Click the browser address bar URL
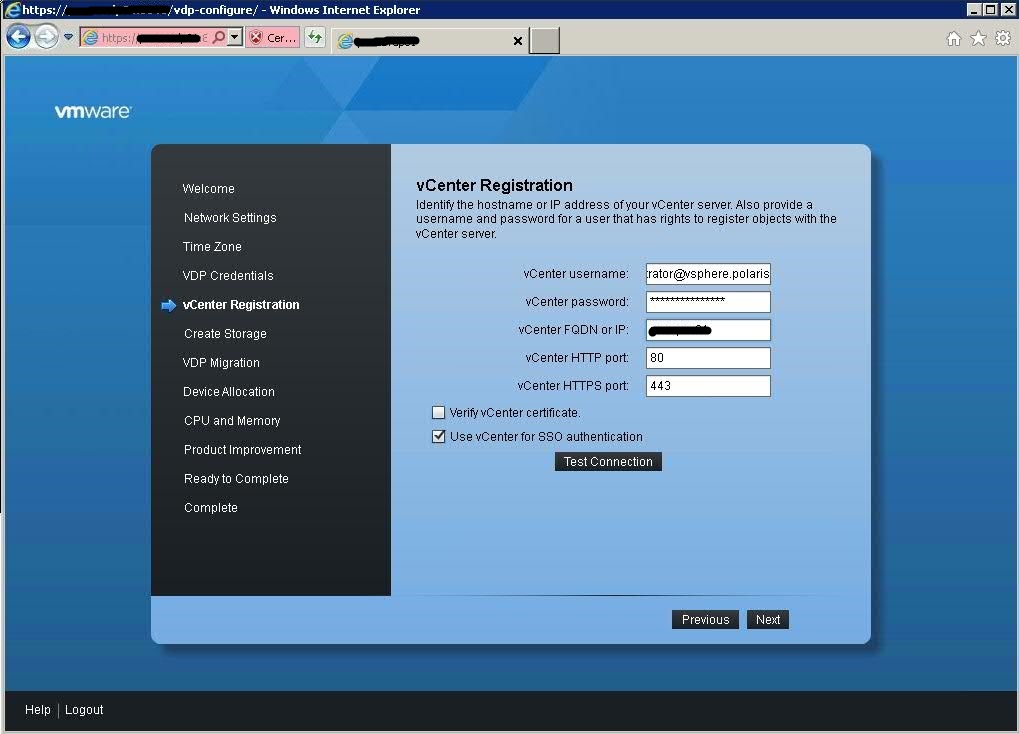The image size is (1019, 734). click(155, 38)
